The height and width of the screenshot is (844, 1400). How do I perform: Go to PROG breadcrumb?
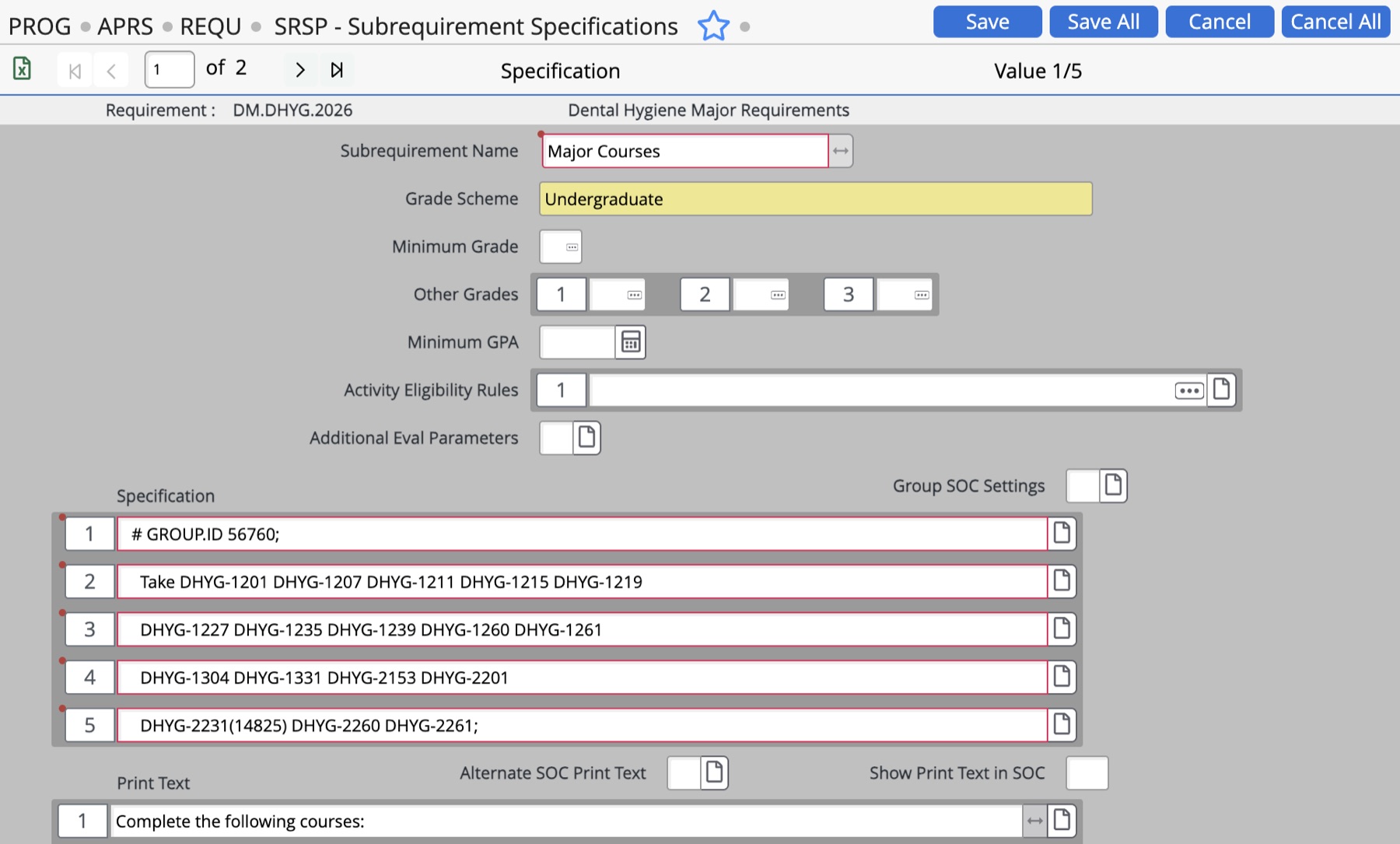pos(40,26)
